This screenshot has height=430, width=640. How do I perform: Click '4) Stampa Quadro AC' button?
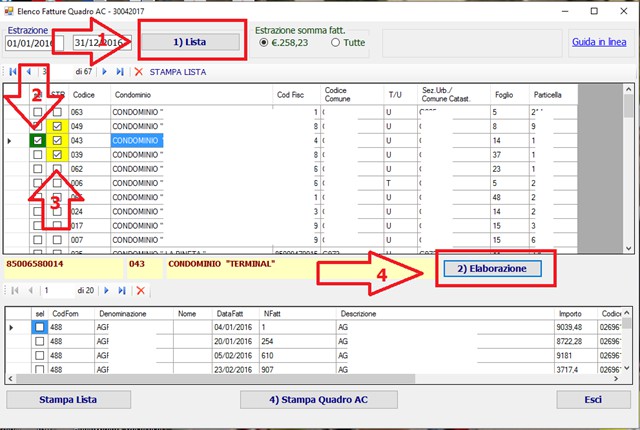tap(319, 399)
